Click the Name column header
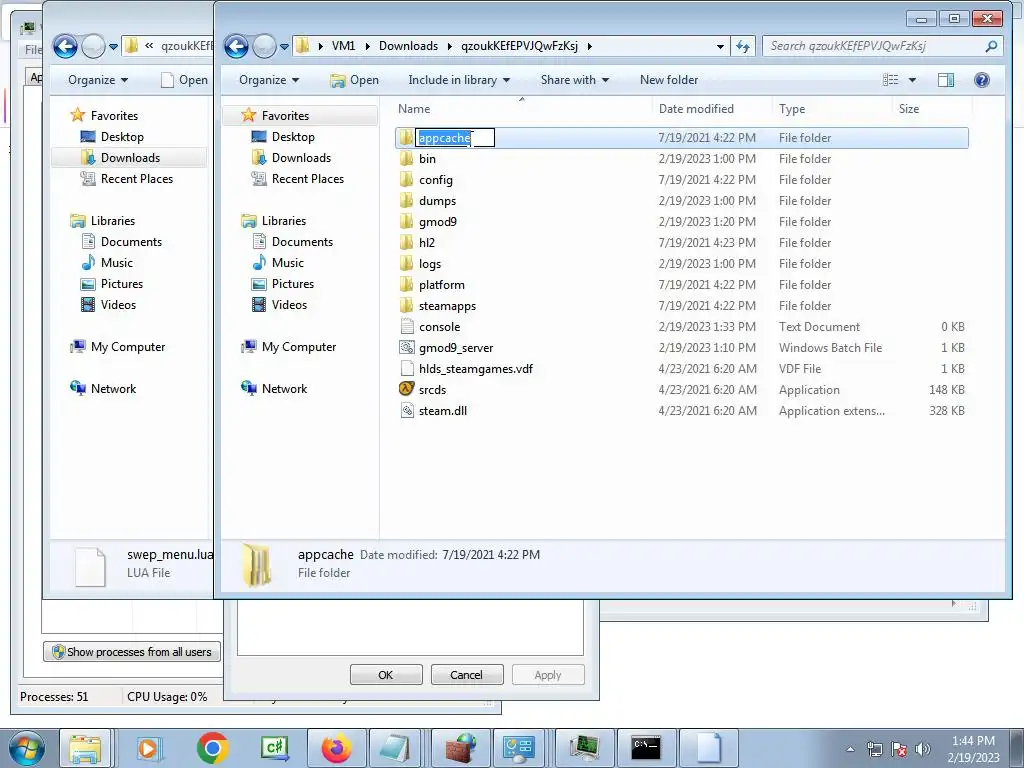Viewport: 1024px width, 768px height. (x=522, y=109)
